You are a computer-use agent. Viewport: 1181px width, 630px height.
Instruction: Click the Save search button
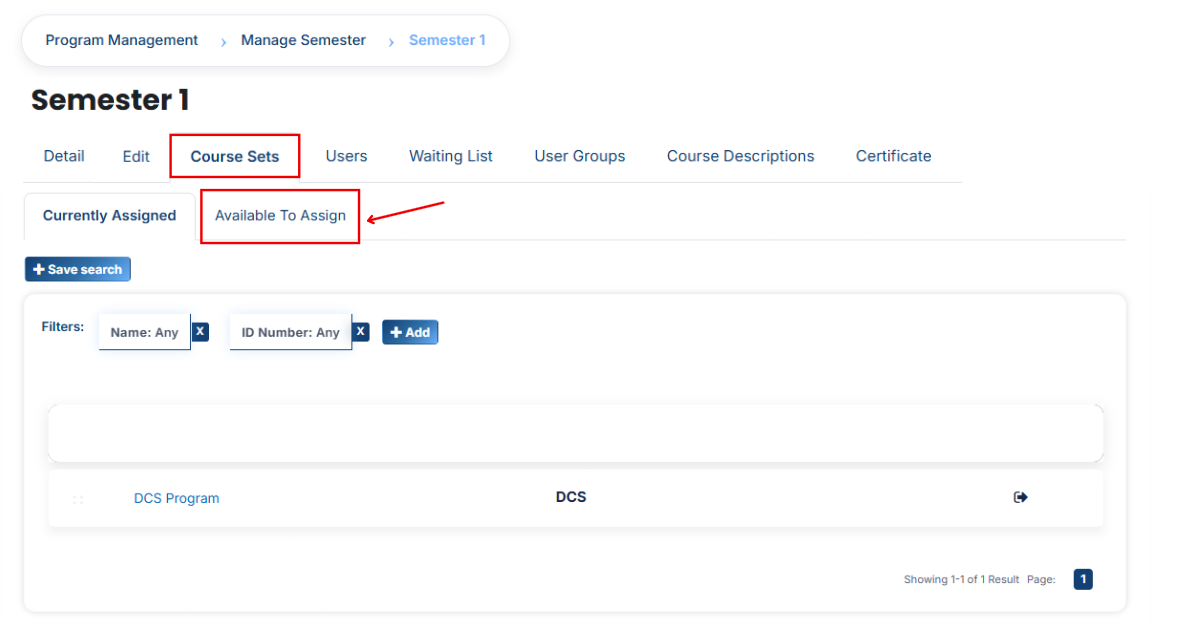pos(78,269)
